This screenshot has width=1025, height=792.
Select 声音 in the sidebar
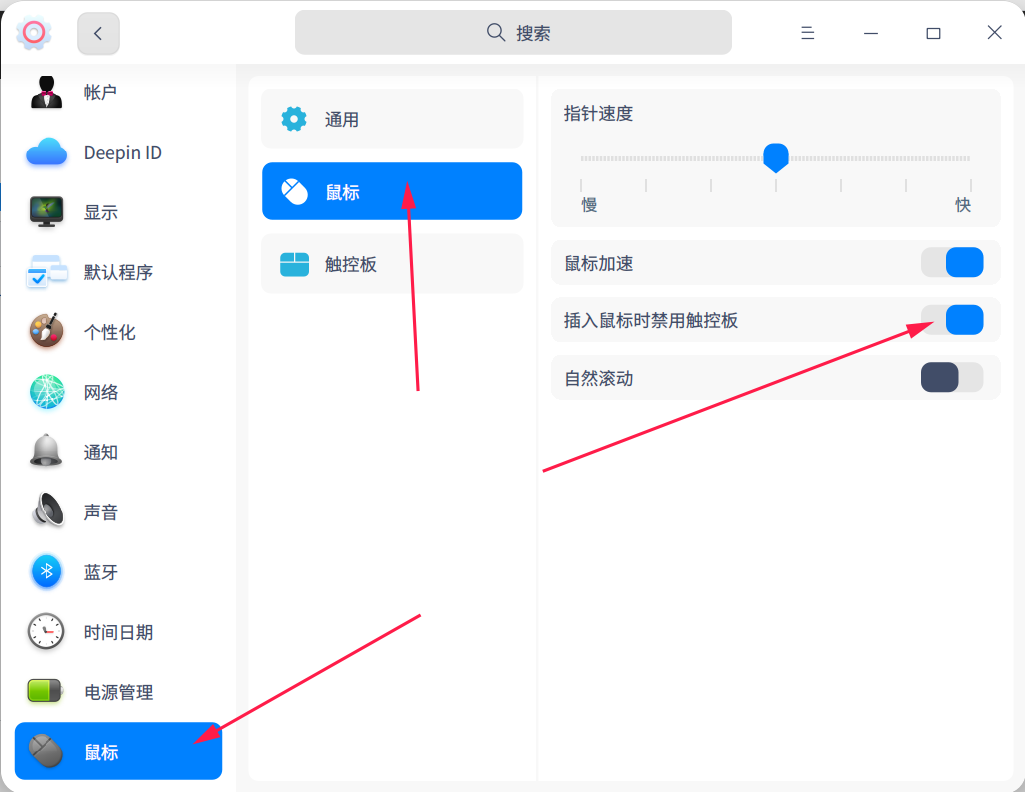point(118,512)
